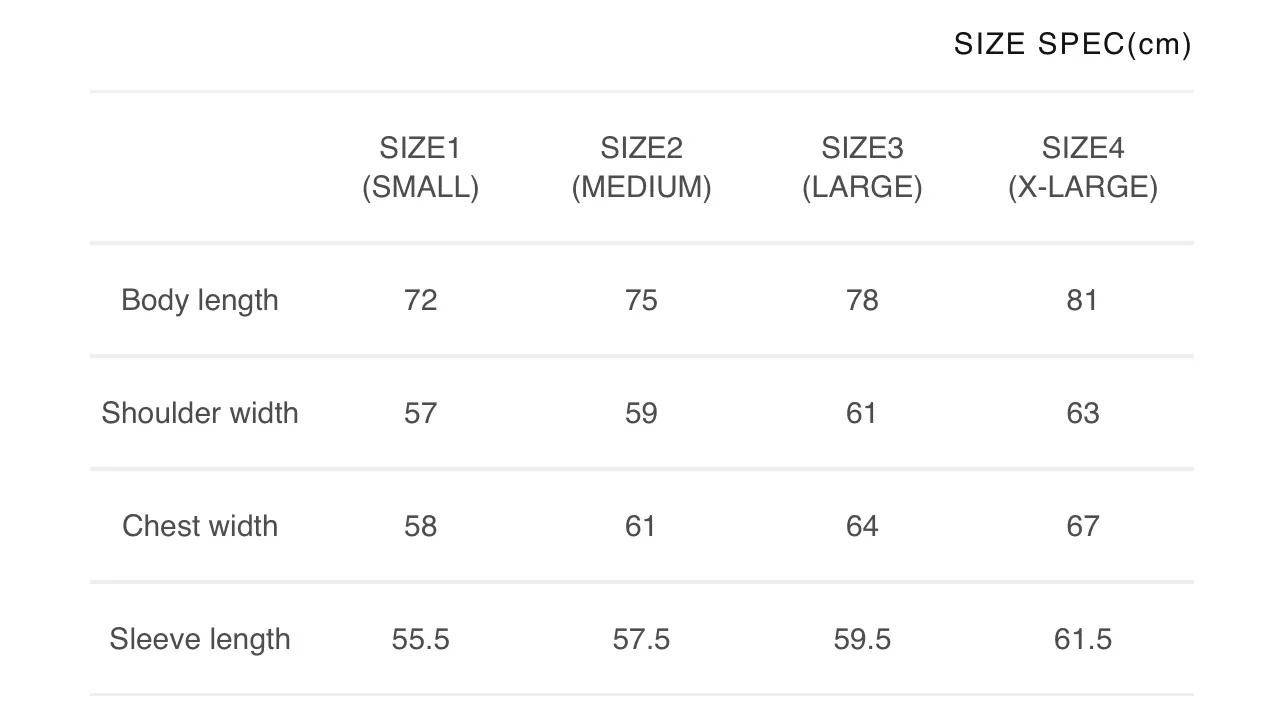Select the MEDIUM body length value 75
This screenshot has height=707, width=1284.
[x=641, y=300]
